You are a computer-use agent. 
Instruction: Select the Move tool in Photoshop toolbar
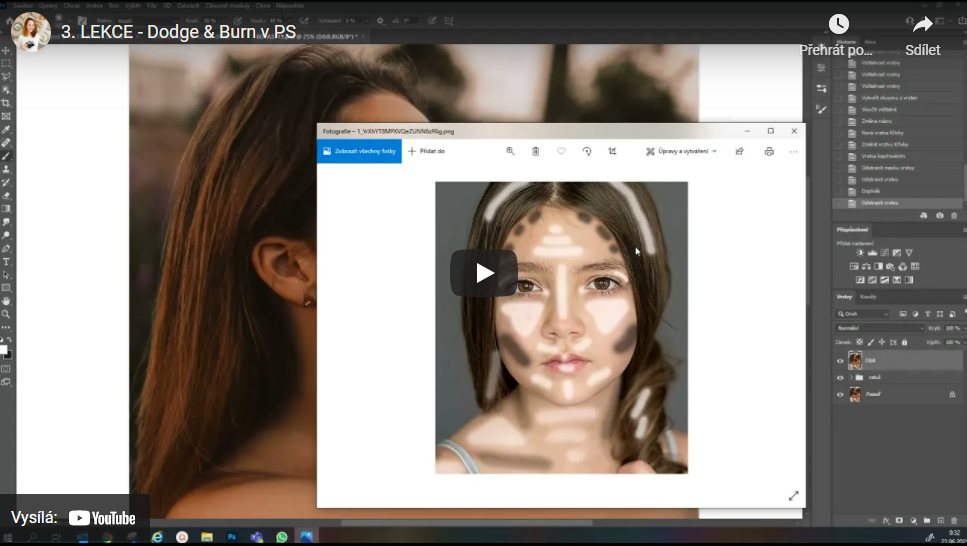pyautogui.click(x=6, y=51)
